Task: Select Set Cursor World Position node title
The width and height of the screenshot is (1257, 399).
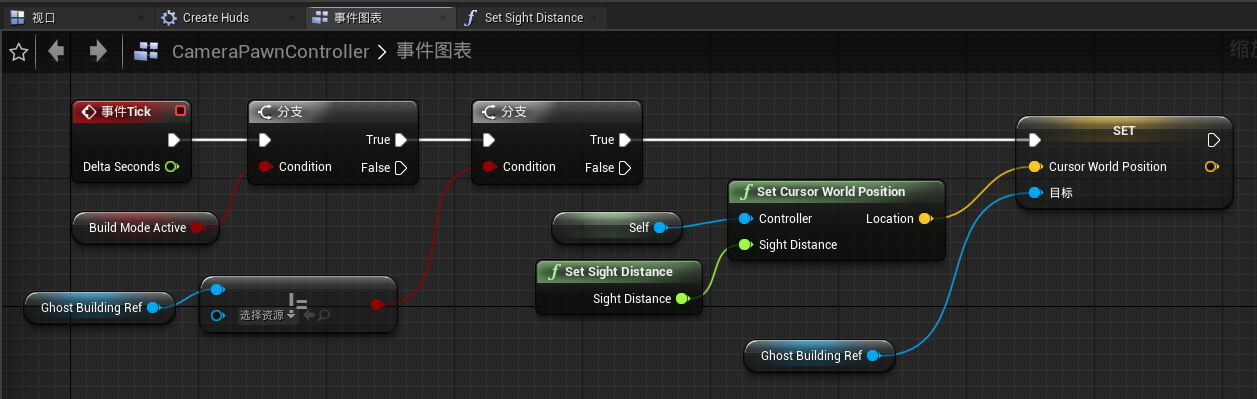Action: pyautogui.click(x=831, y=191)
